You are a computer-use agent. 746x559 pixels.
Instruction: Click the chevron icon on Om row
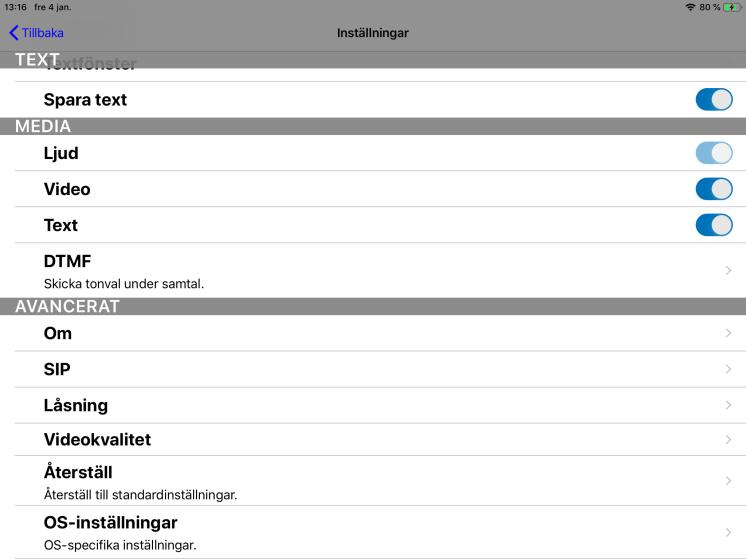coord(728,333)
